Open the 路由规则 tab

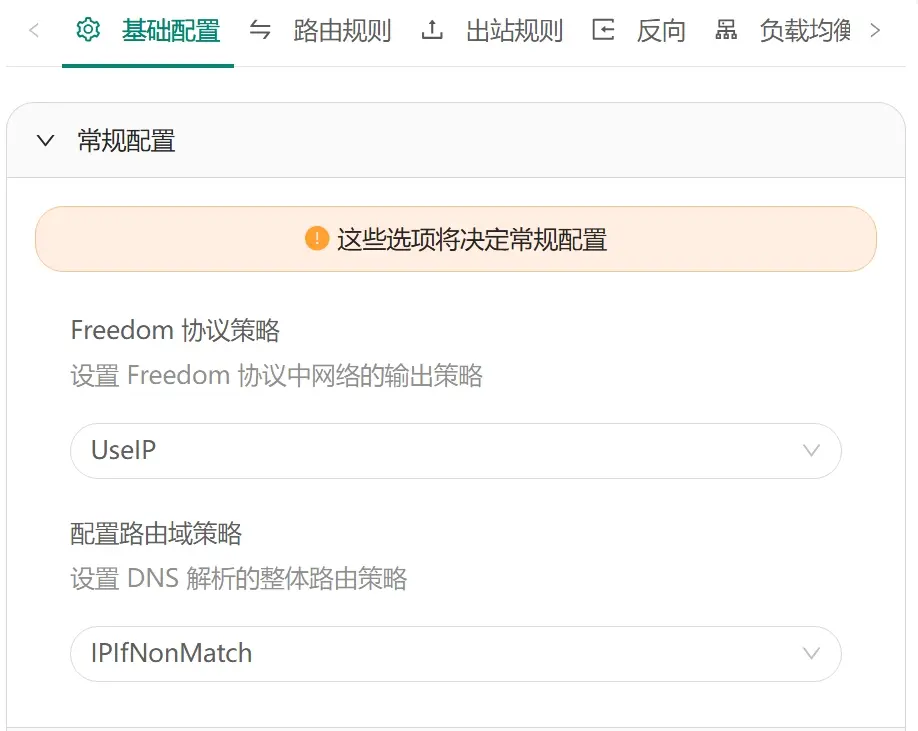pyautogui.click(x=342, y=31)
